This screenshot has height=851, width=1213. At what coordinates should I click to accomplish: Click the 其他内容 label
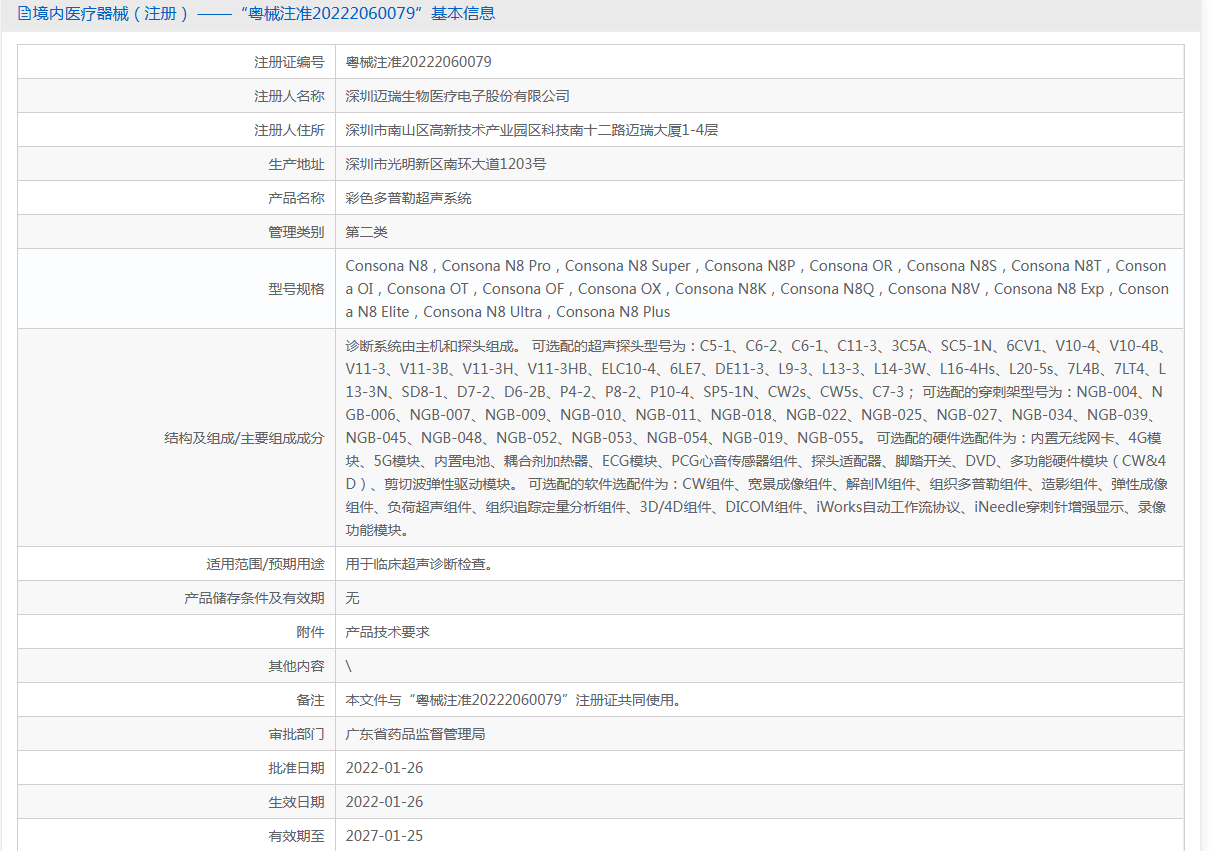pos(296,666)
